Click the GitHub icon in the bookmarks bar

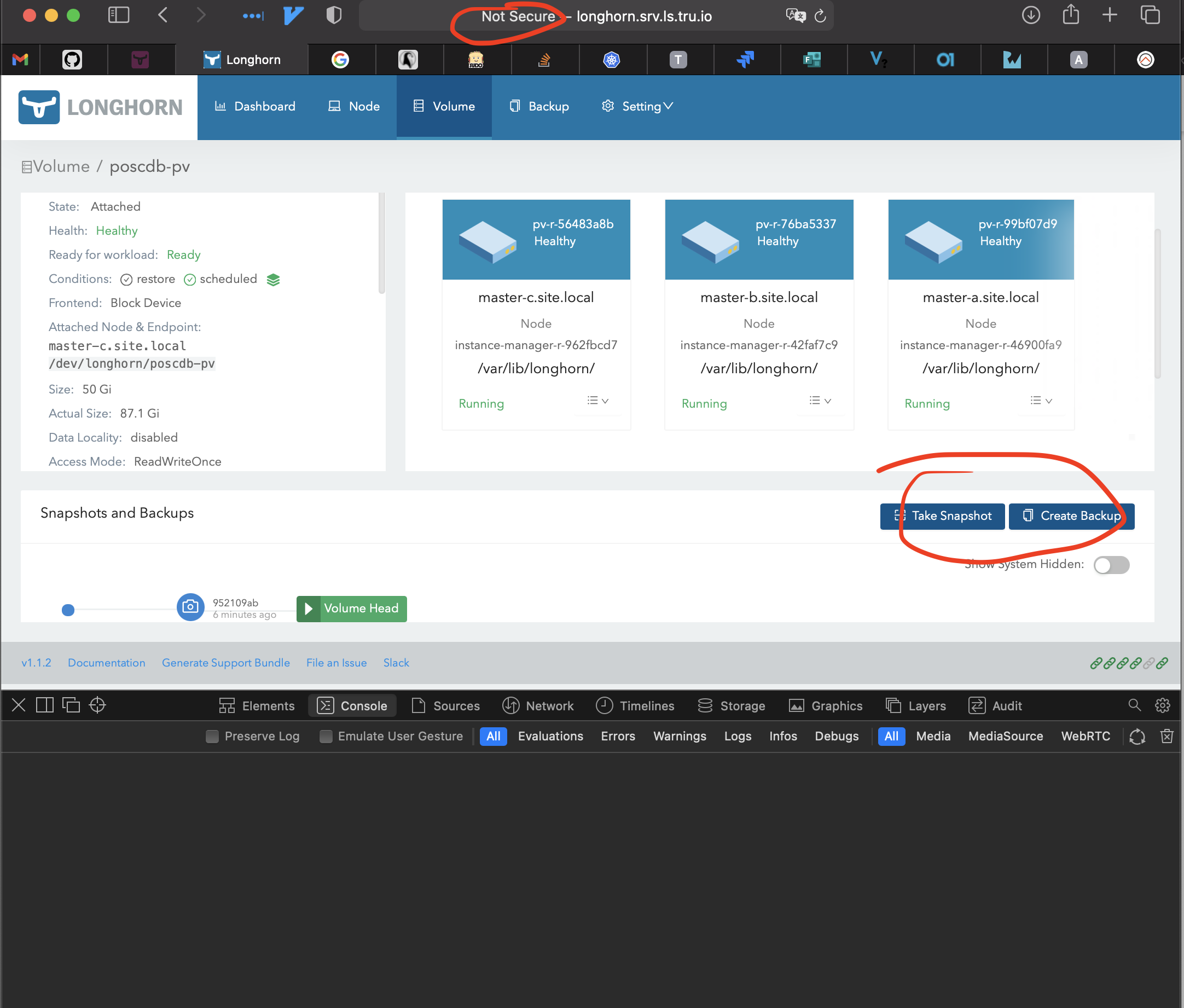click(73, 59)
